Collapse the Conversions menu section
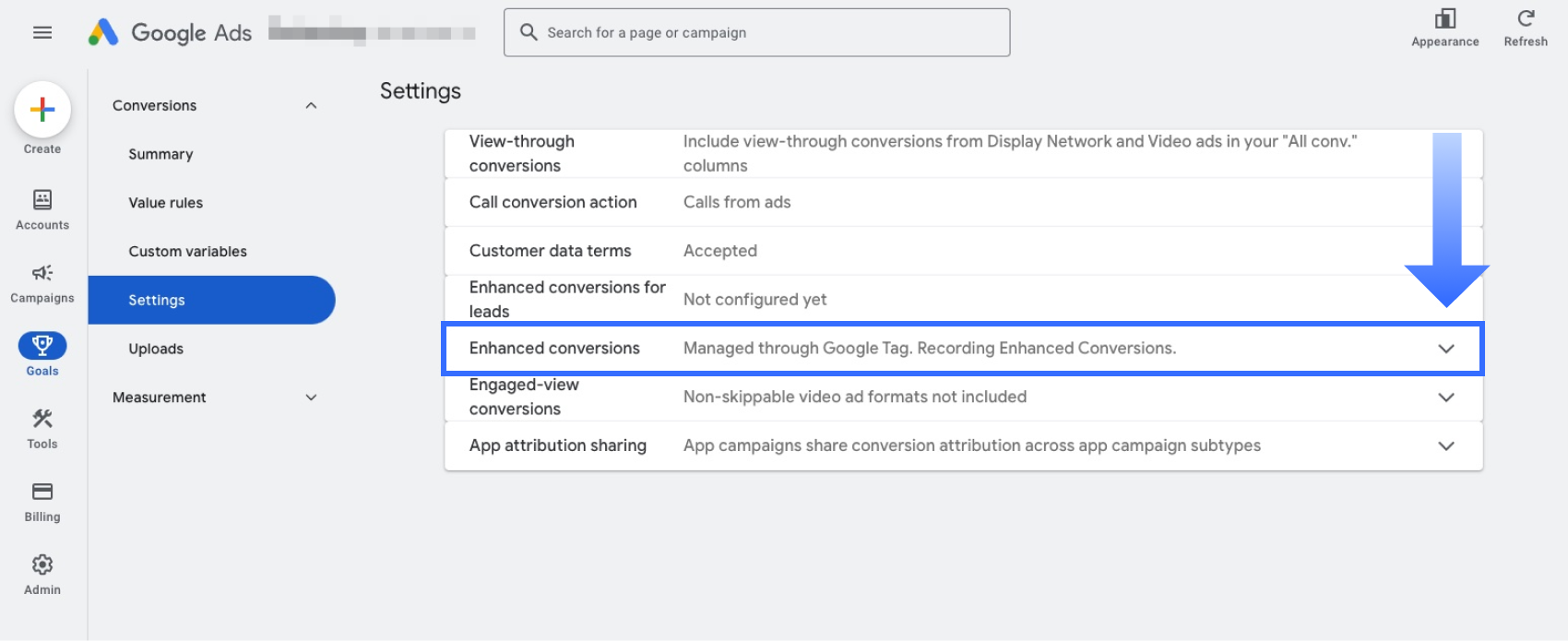 click(x=311, y=106)
